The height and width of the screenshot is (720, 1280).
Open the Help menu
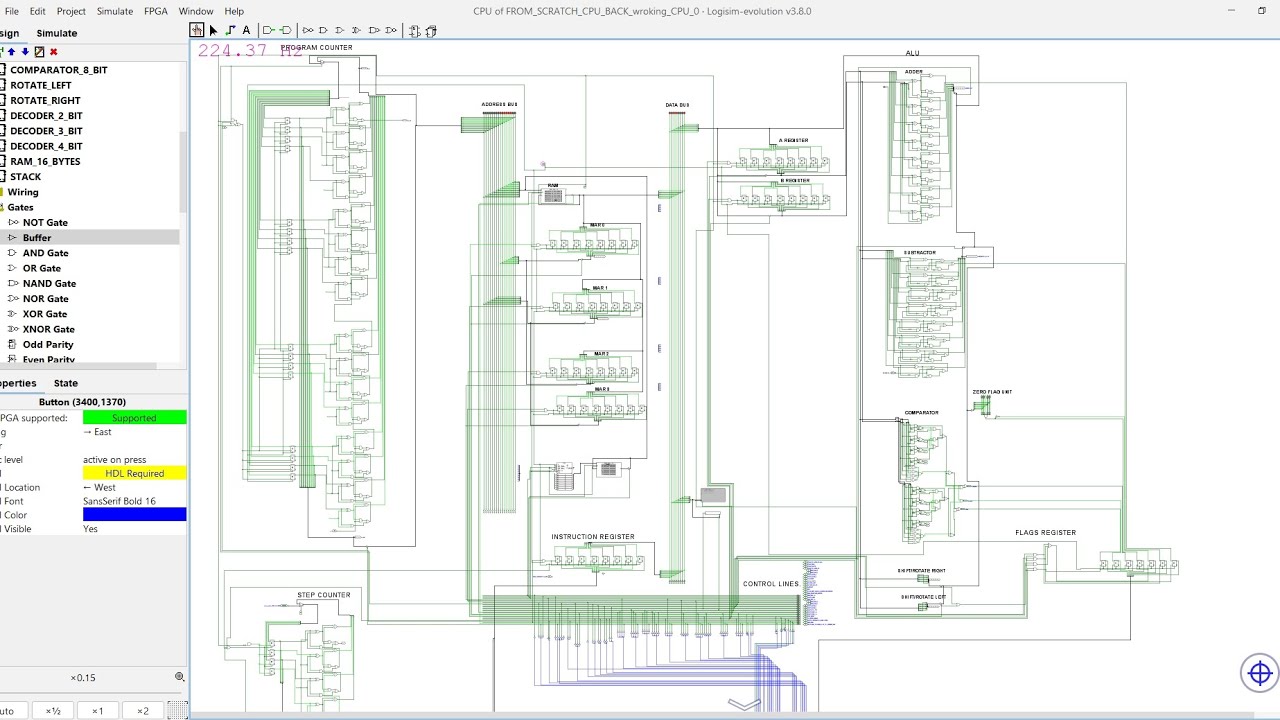(234, 11)
